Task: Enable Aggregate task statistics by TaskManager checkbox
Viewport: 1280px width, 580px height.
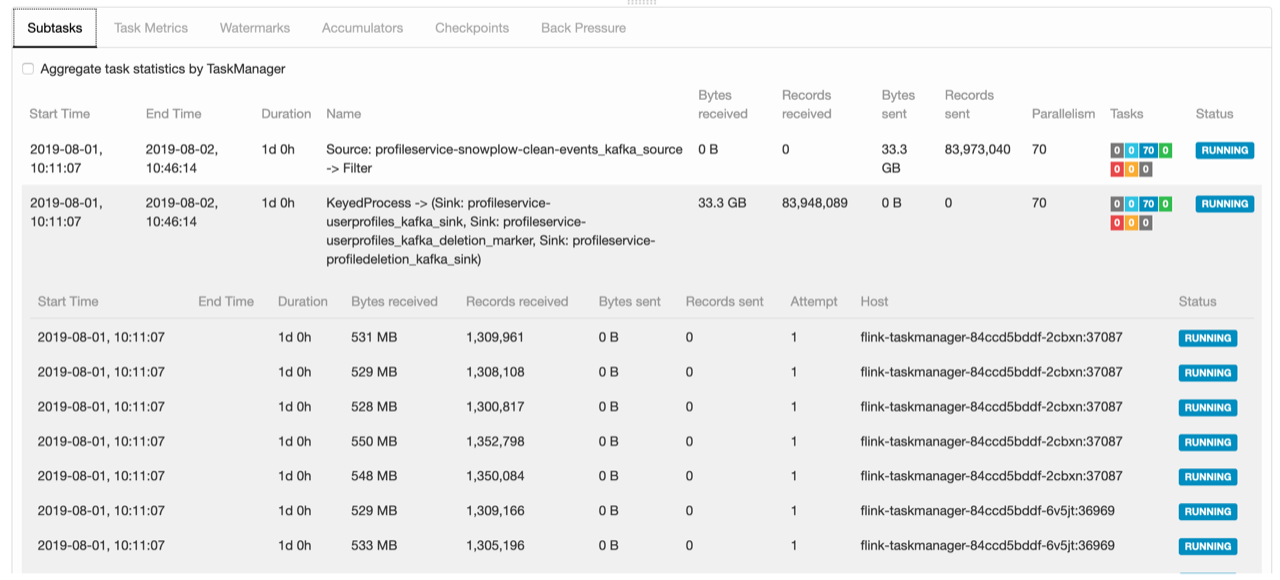Action: pos(28,69)
